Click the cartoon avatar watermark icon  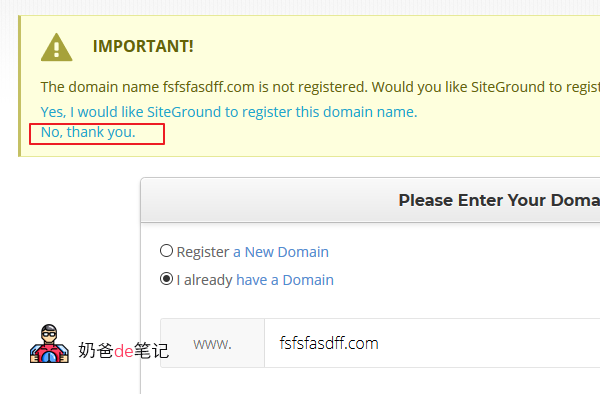49,344
